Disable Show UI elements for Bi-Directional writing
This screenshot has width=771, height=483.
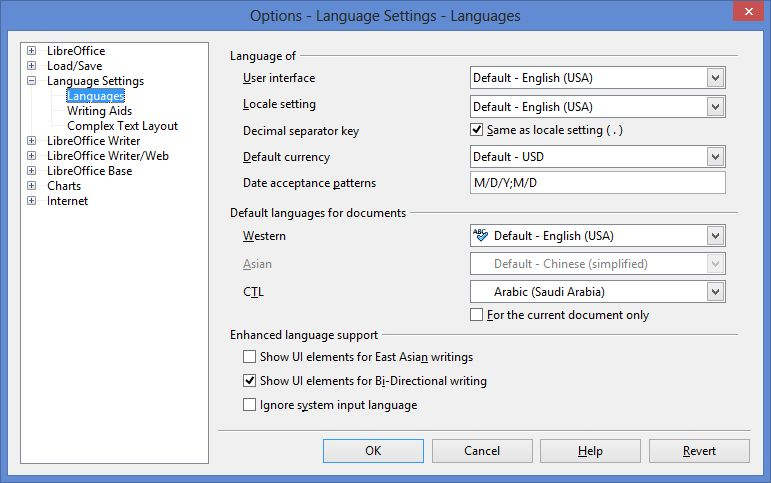pos(249,381)
